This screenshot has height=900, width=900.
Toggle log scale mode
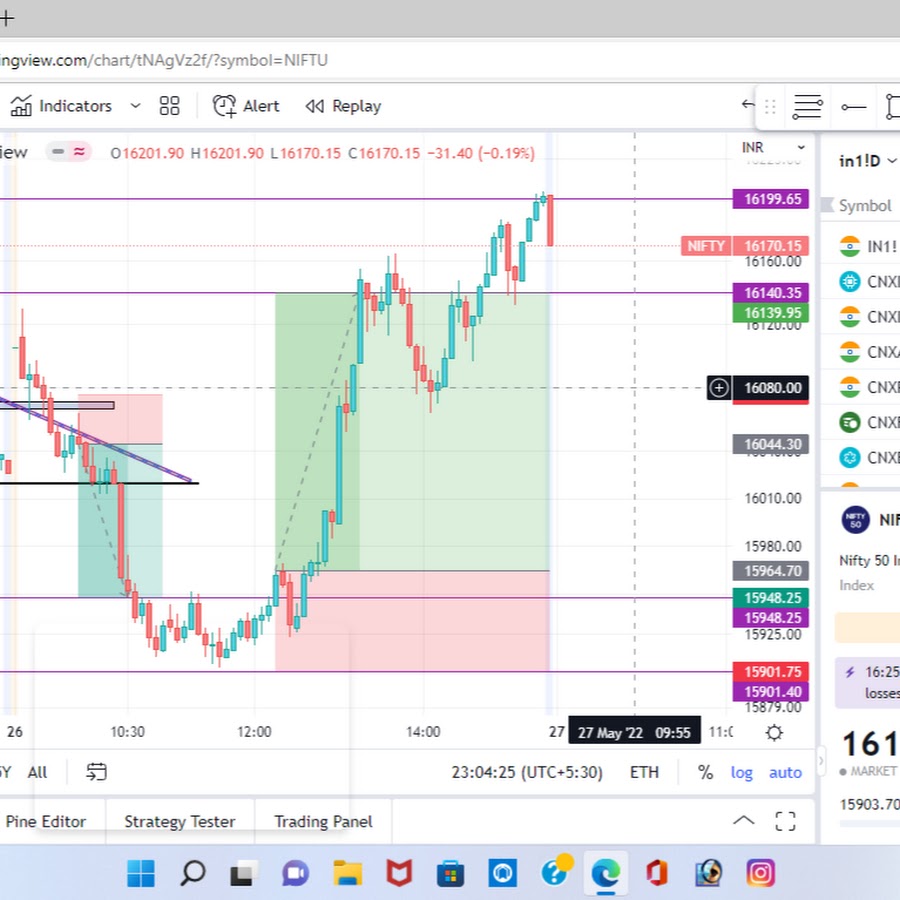[741, 772]
